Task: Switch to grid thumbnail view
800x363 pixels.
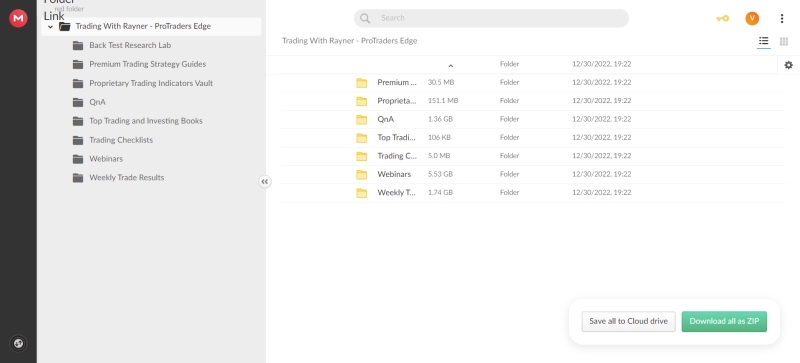Action: pos(784,41)
